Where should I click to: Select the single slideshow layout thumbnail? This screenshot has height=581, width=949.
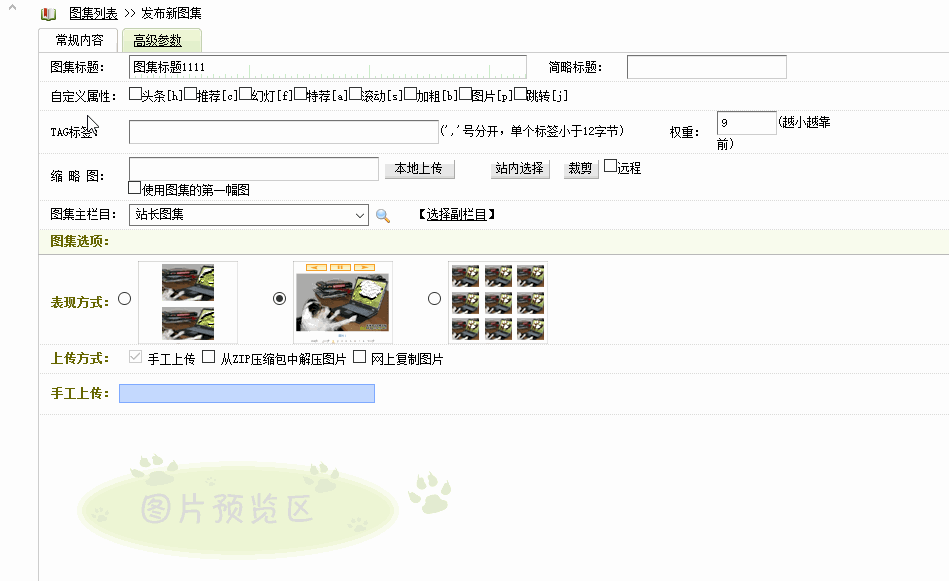[343, 301]
